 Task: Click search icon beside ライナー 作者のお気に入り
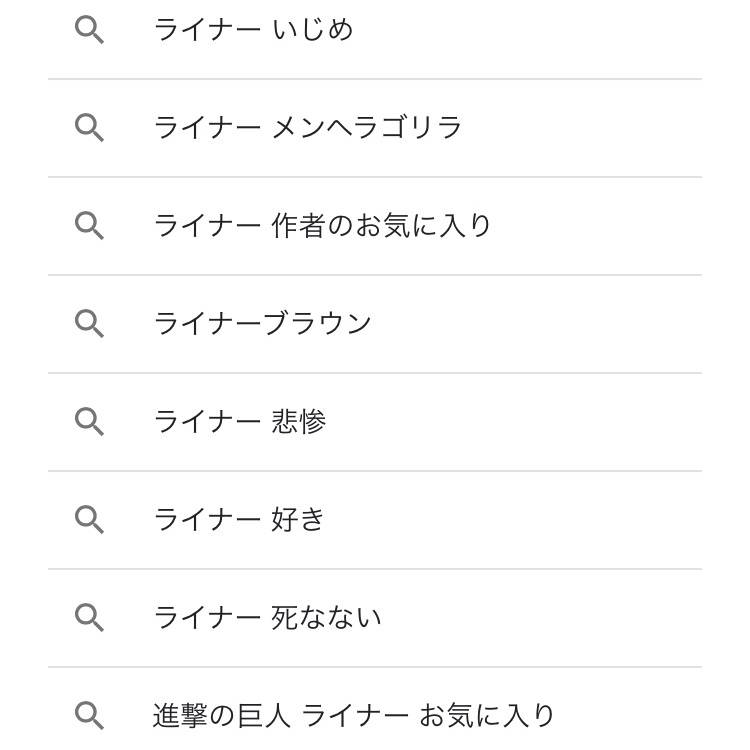coord(89,226)
